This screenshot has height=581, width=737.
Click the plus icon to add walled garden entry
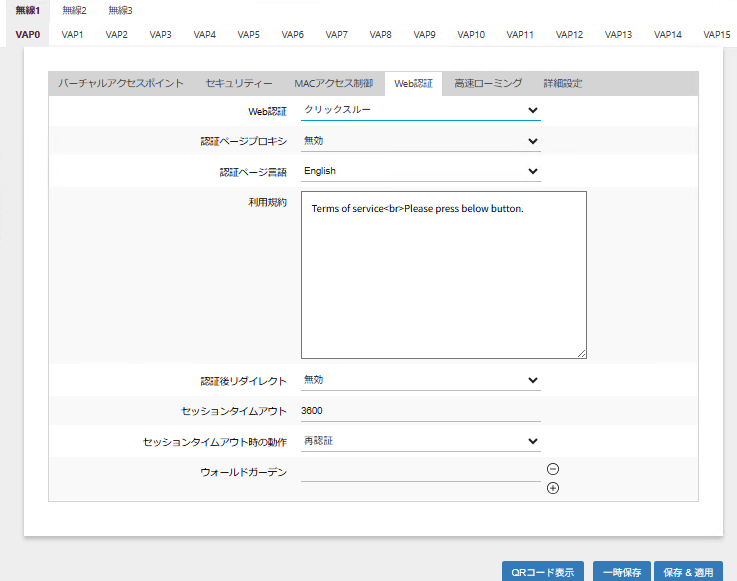[553, 488]
